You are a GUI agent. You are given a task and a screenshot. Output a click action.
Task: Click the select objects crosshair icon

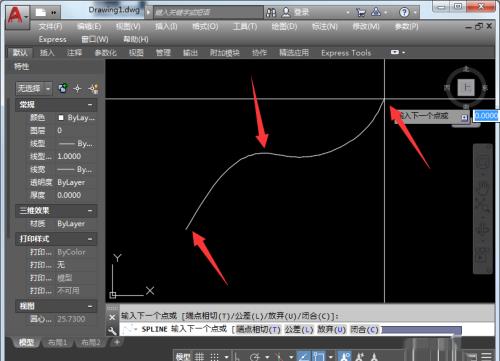pyautogui.click(x=78, y=88)
